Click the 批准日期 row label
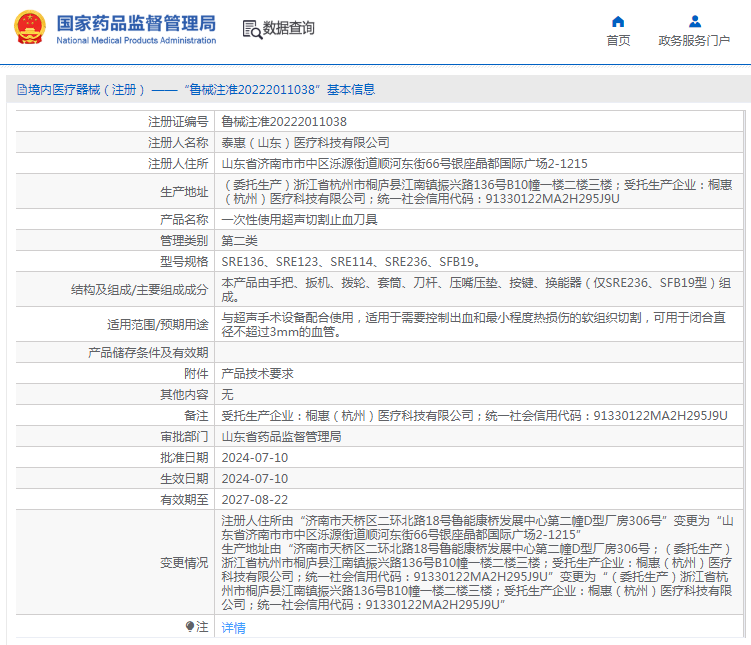The height and width of the screenshot is (645, 751). [184, 458]
